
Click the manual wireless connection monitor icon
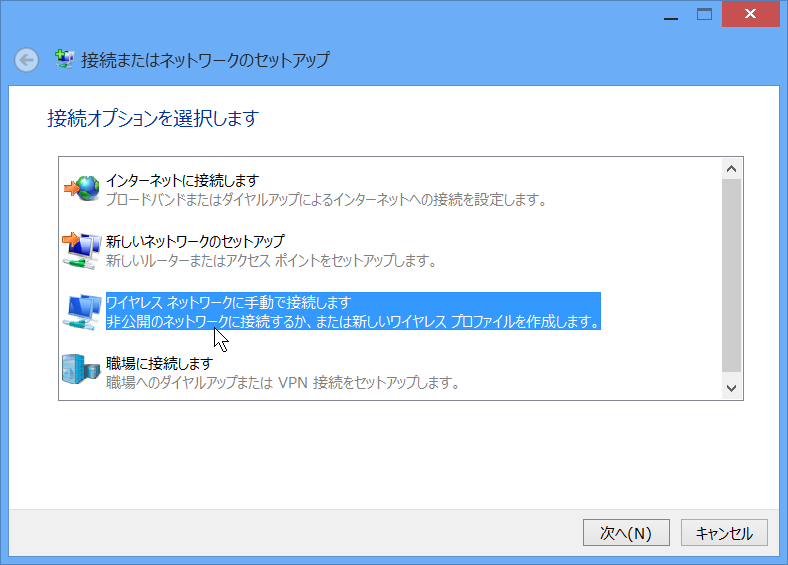click(x=82, y=312)
